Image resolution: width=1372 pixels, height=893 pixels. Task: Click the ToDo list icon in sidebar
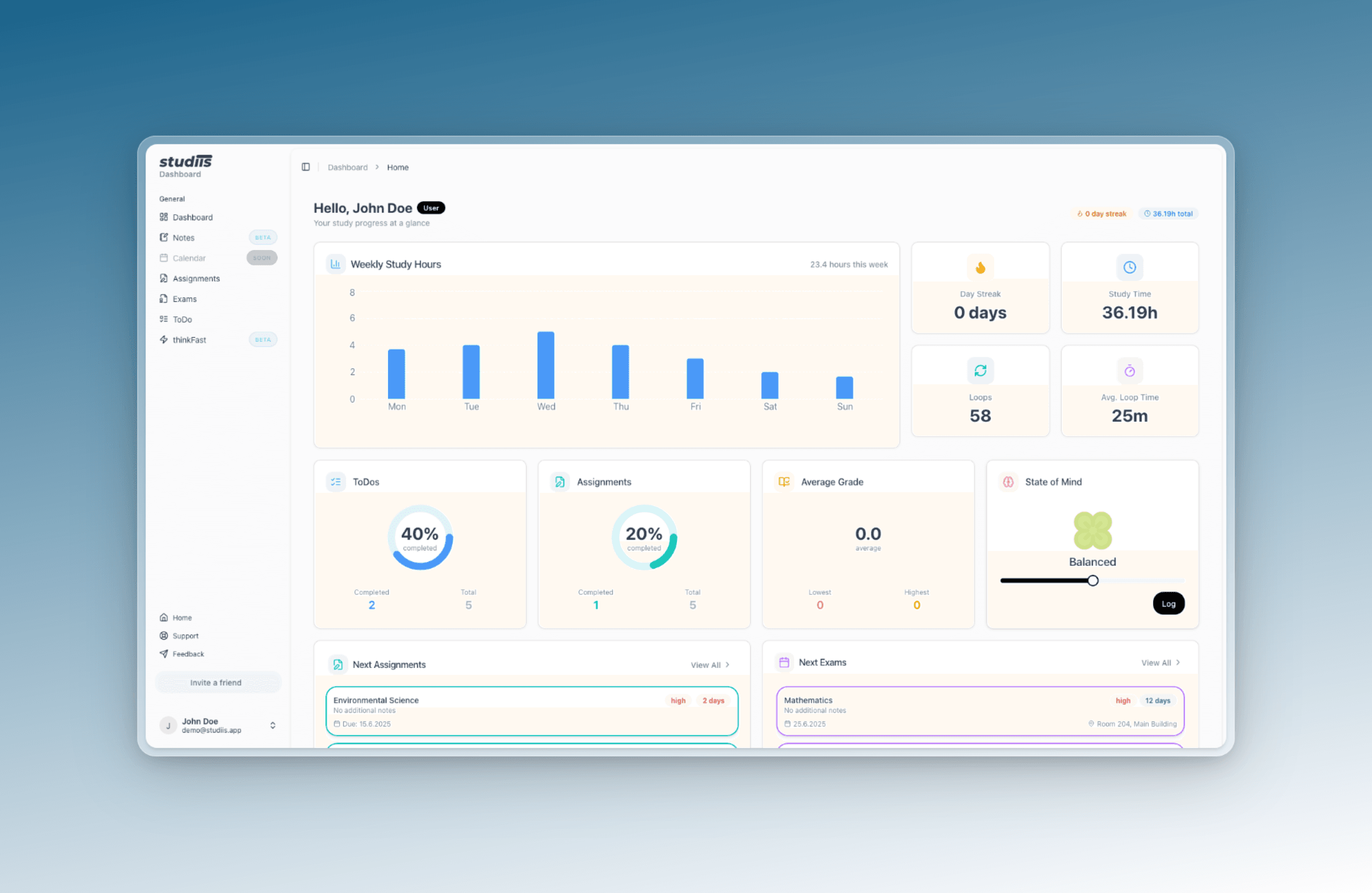[x=164, y=319]
